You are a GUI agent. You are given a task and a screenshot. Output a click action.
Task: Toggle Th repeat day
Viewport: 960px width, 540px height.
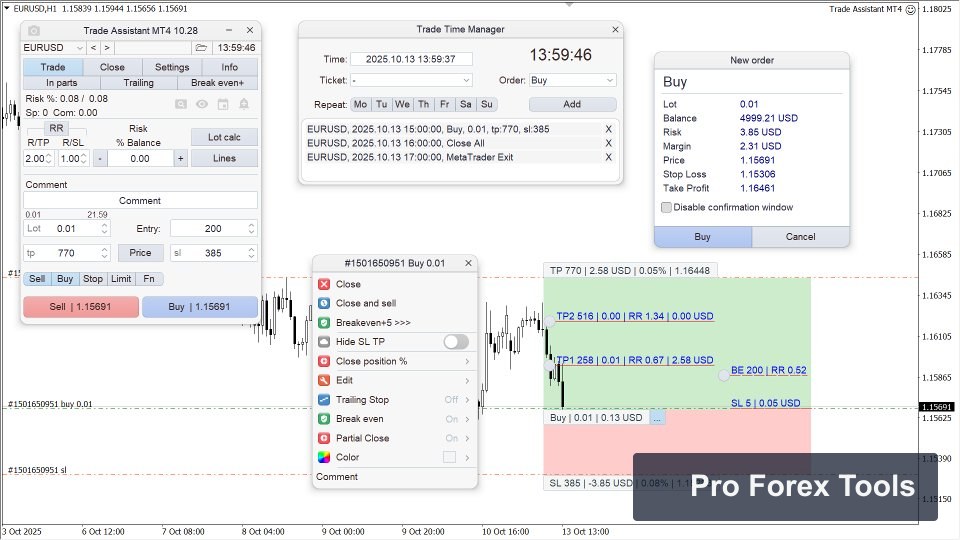click(424, 105)
